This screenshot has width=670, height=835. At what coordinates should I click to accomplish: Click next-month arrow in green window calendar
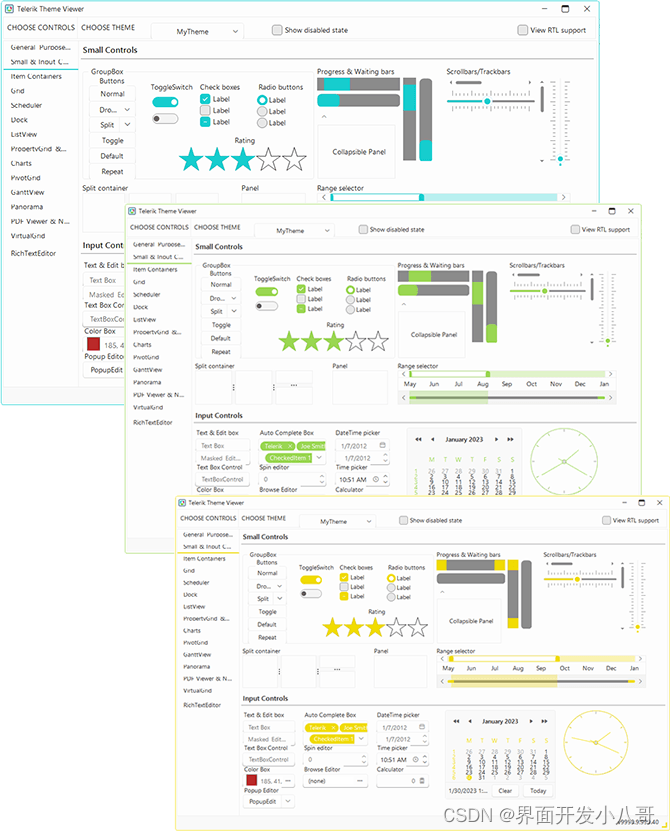(496, 439)
